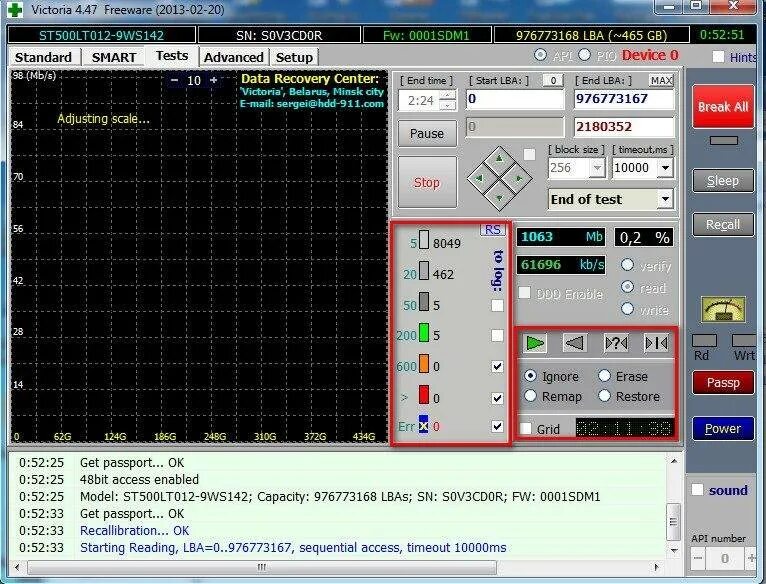Select the write mode radio button
Image resolution: width=766 pixels, height=584 pixels.
[x=627, y=308]
